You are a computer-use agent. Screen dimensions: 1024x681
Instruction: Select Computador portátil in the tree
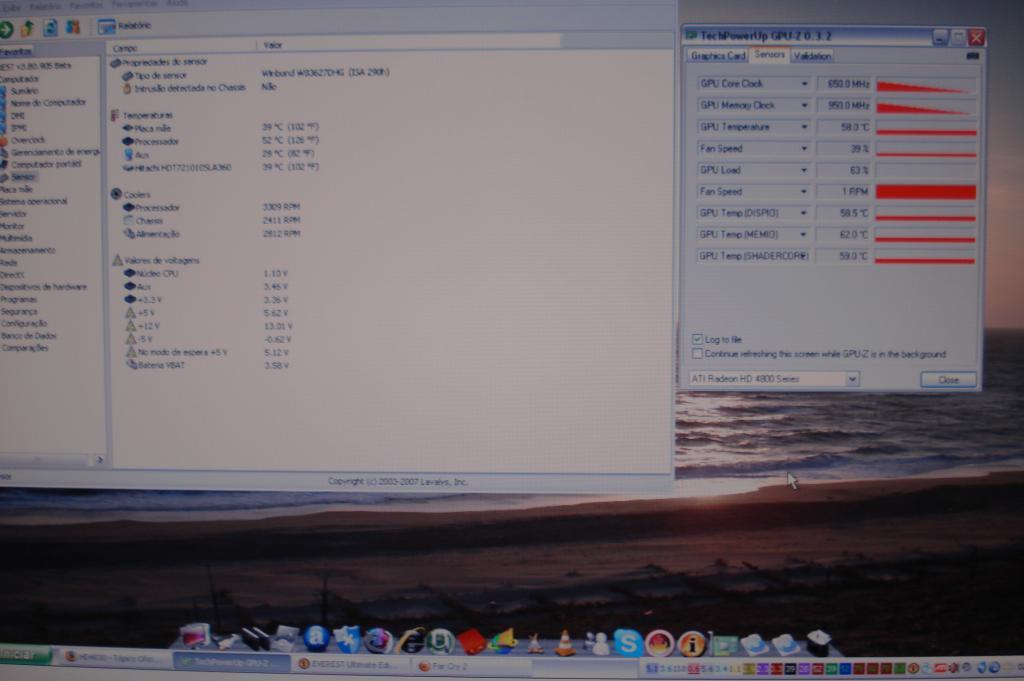(46, 165)
